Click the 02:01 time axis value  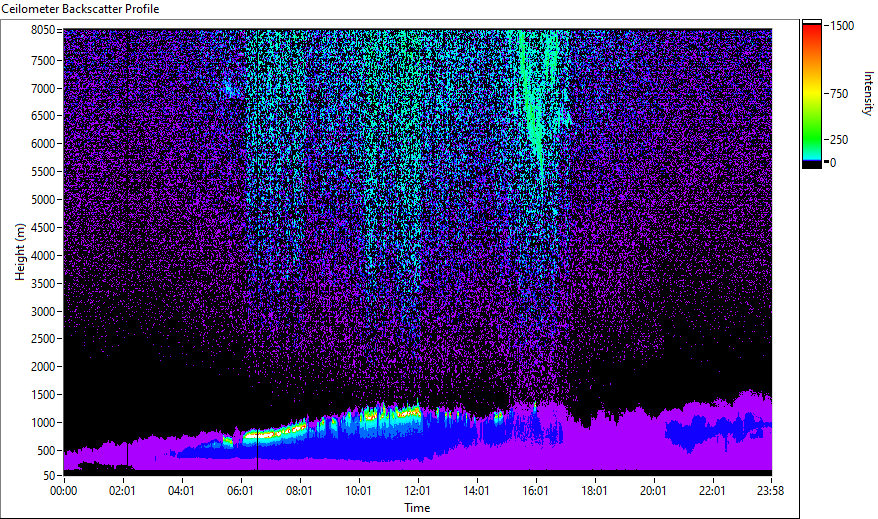(x=122, y=491)
